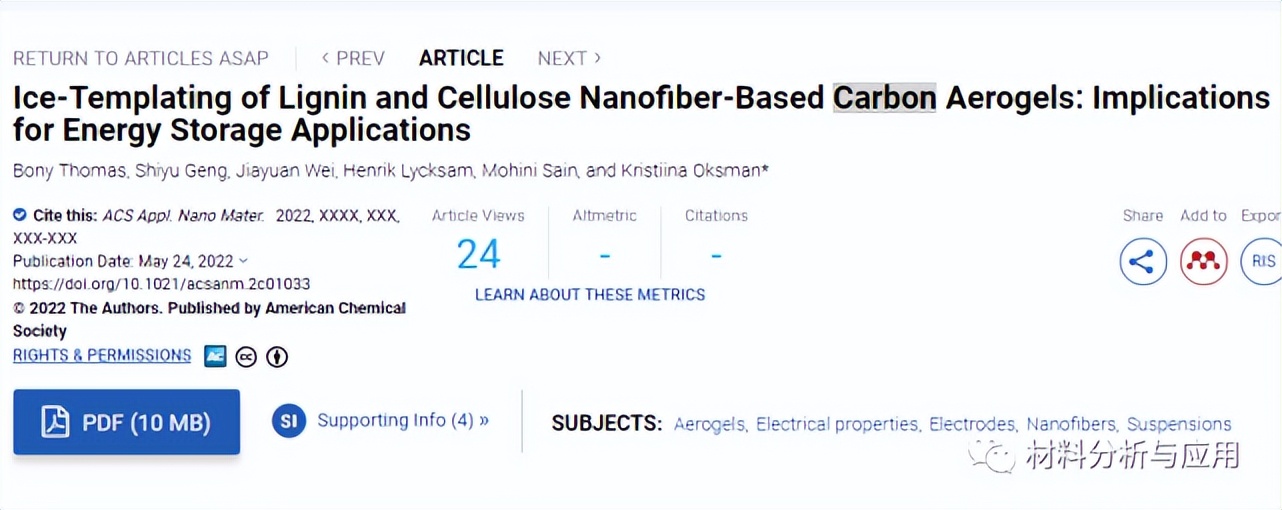Open Learn About These Metrics link
The height and width of the screenshot is (510, 1282).
click(x=590, y=295)
